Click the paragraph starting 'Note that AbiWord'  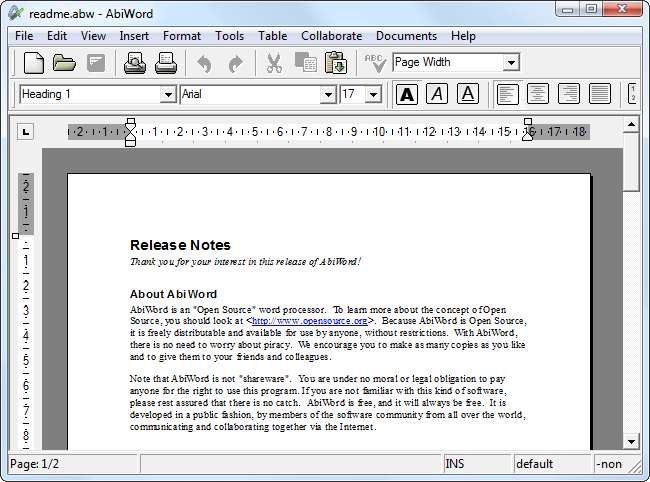click(x=327, y=402)
